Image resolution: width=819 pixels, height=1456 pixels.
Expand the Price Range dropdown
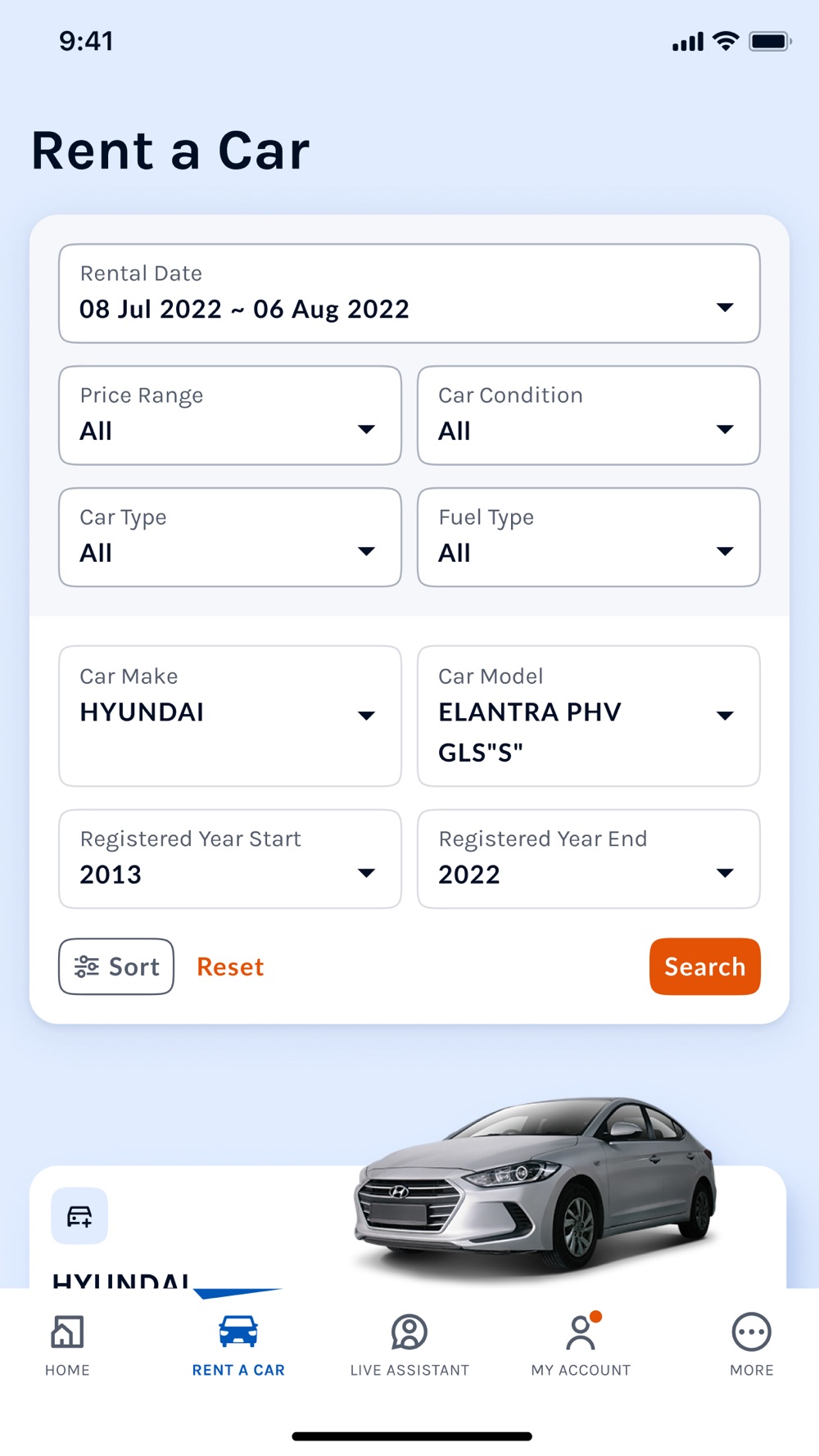230,415
